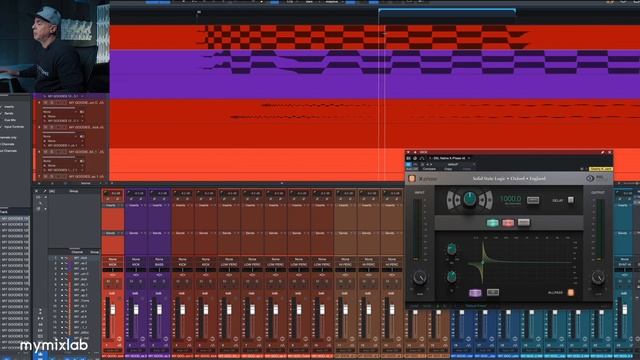
Task: Click the audio clip on the purple track
Action: pyautogui.click(x=420, y=62)
